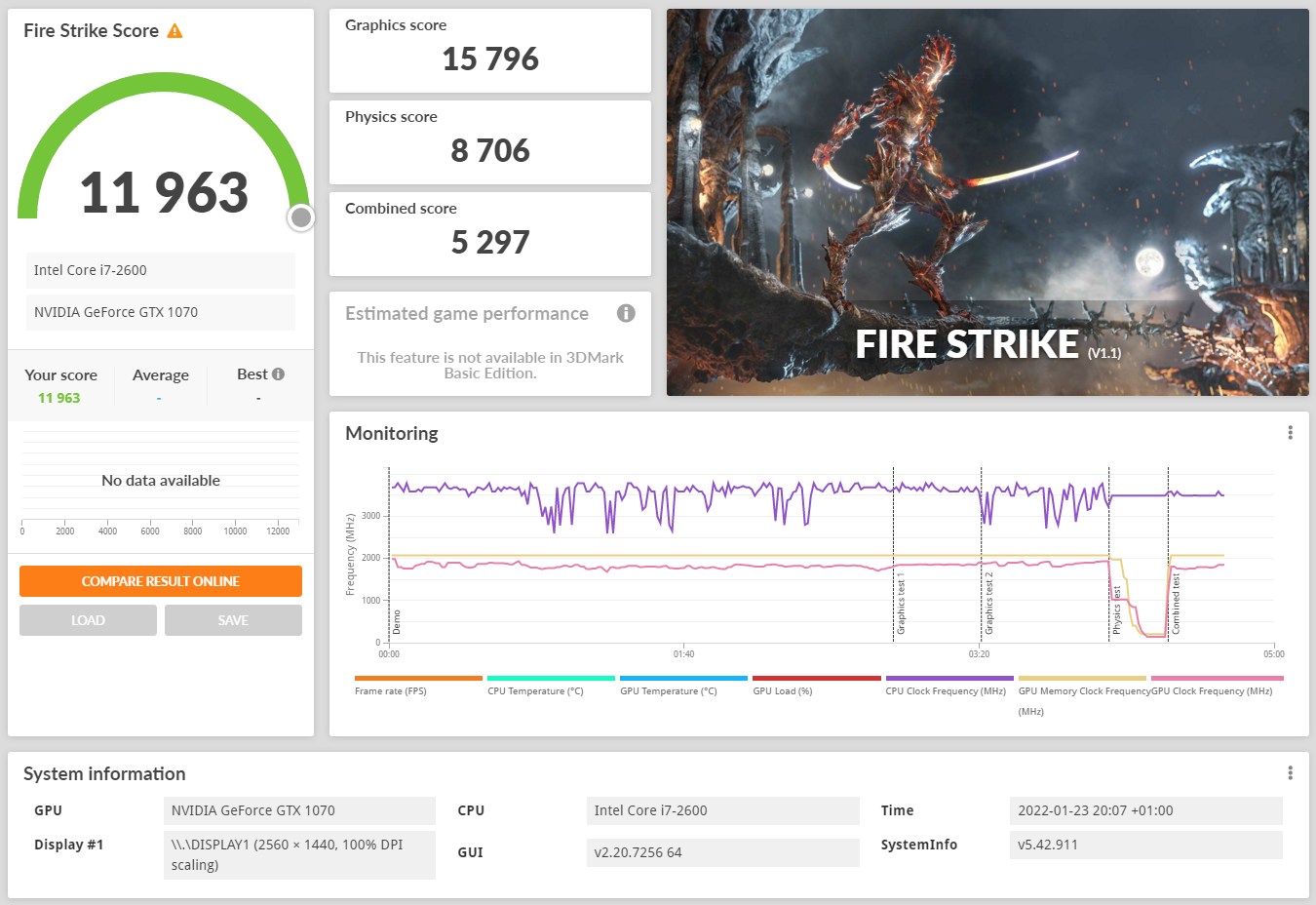Image resolution: width=1316 pixels, height=905 pixels.
Task: Toggle the Frame rate (FPS) legend entry
Action: 418,686
